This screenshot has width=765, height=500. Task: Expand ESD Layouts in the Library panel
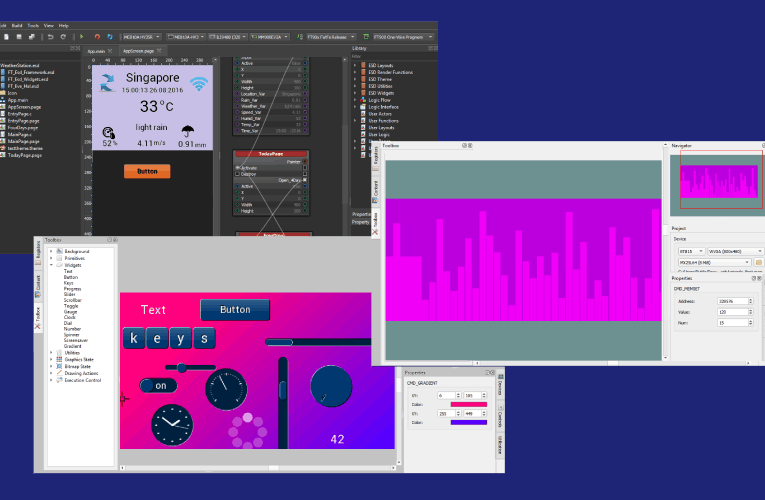coord(355,65)
